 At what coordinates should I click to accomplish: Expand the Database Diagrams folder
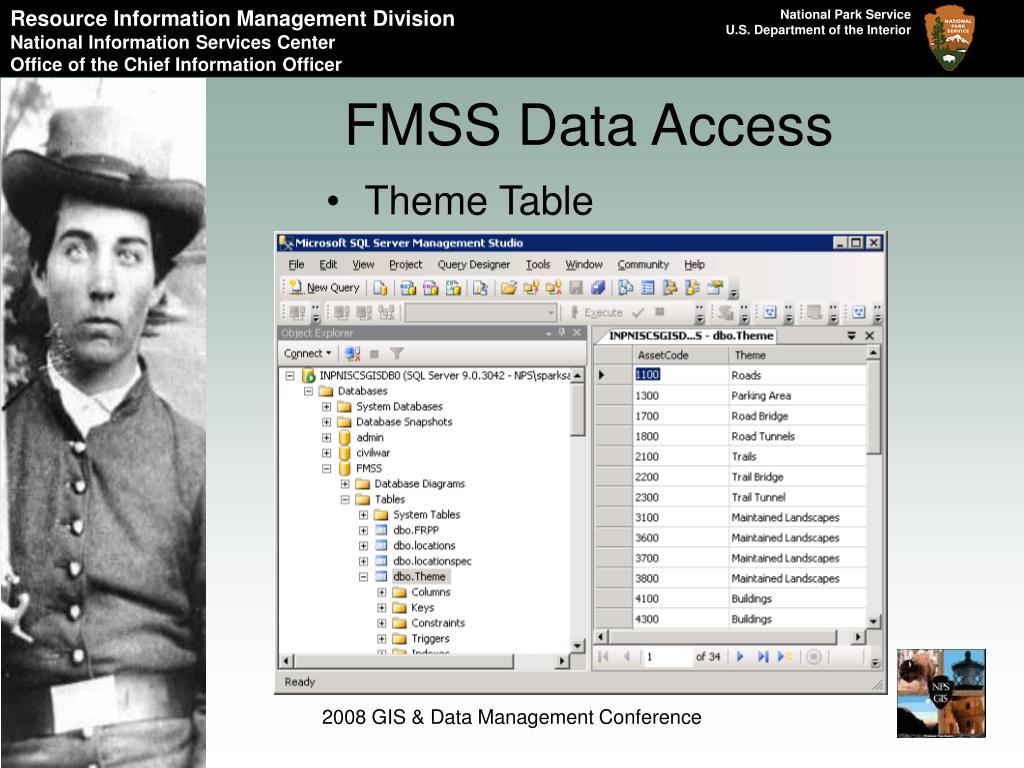point(345,484)
